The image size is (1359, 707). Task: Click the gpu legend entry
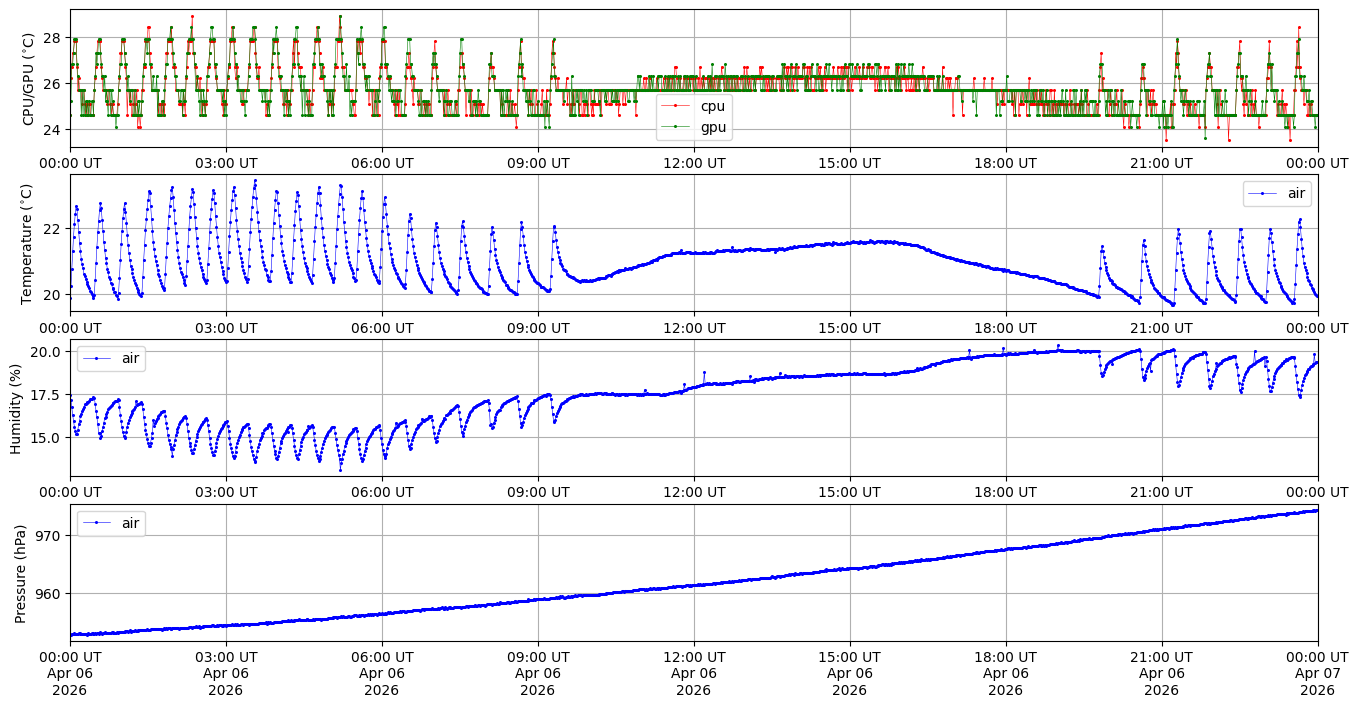[x=712, y=127]
